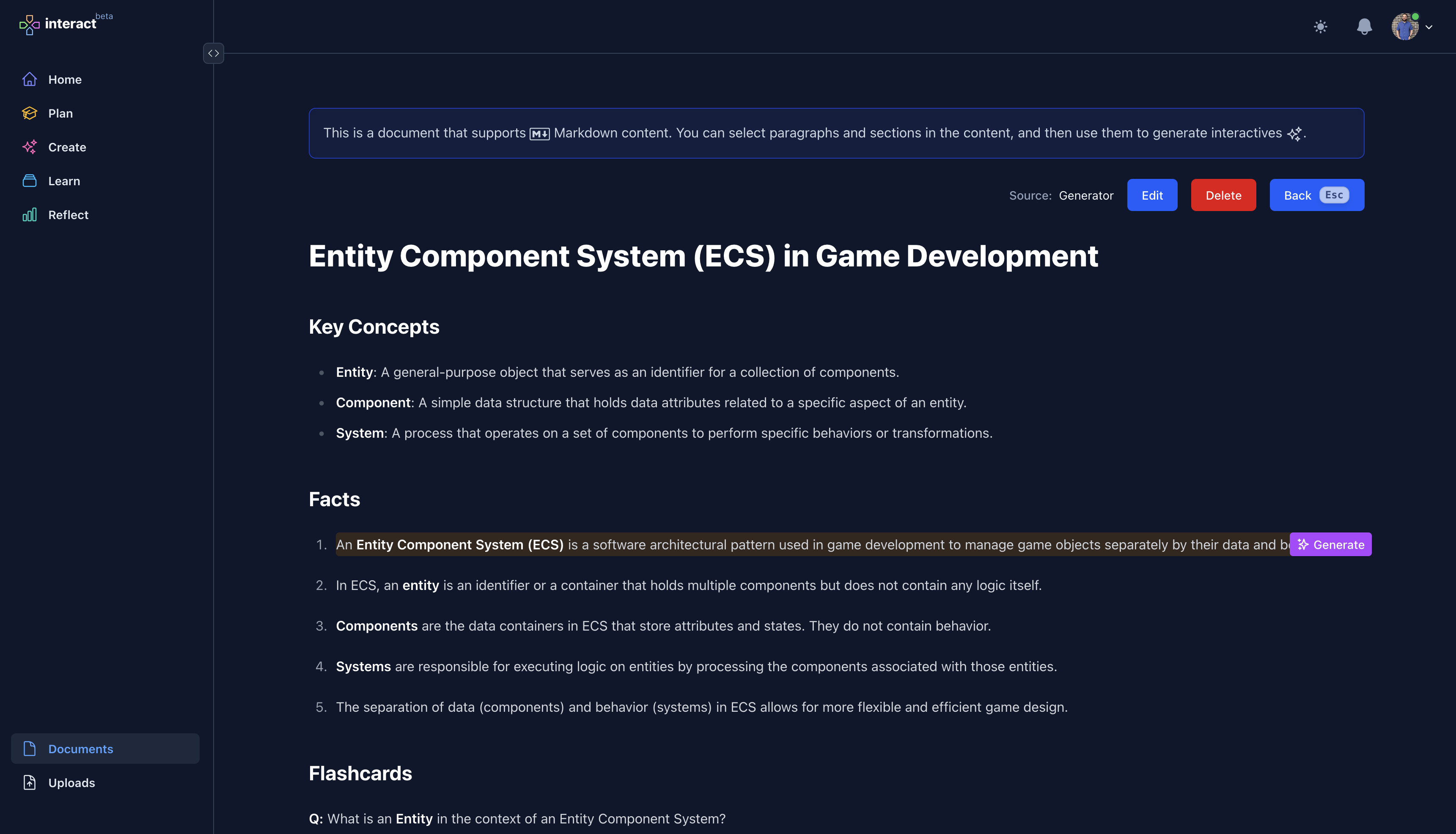Click the Create sparkles icon
Viewport: 1456px width, 834px height.
coord(29,147)
